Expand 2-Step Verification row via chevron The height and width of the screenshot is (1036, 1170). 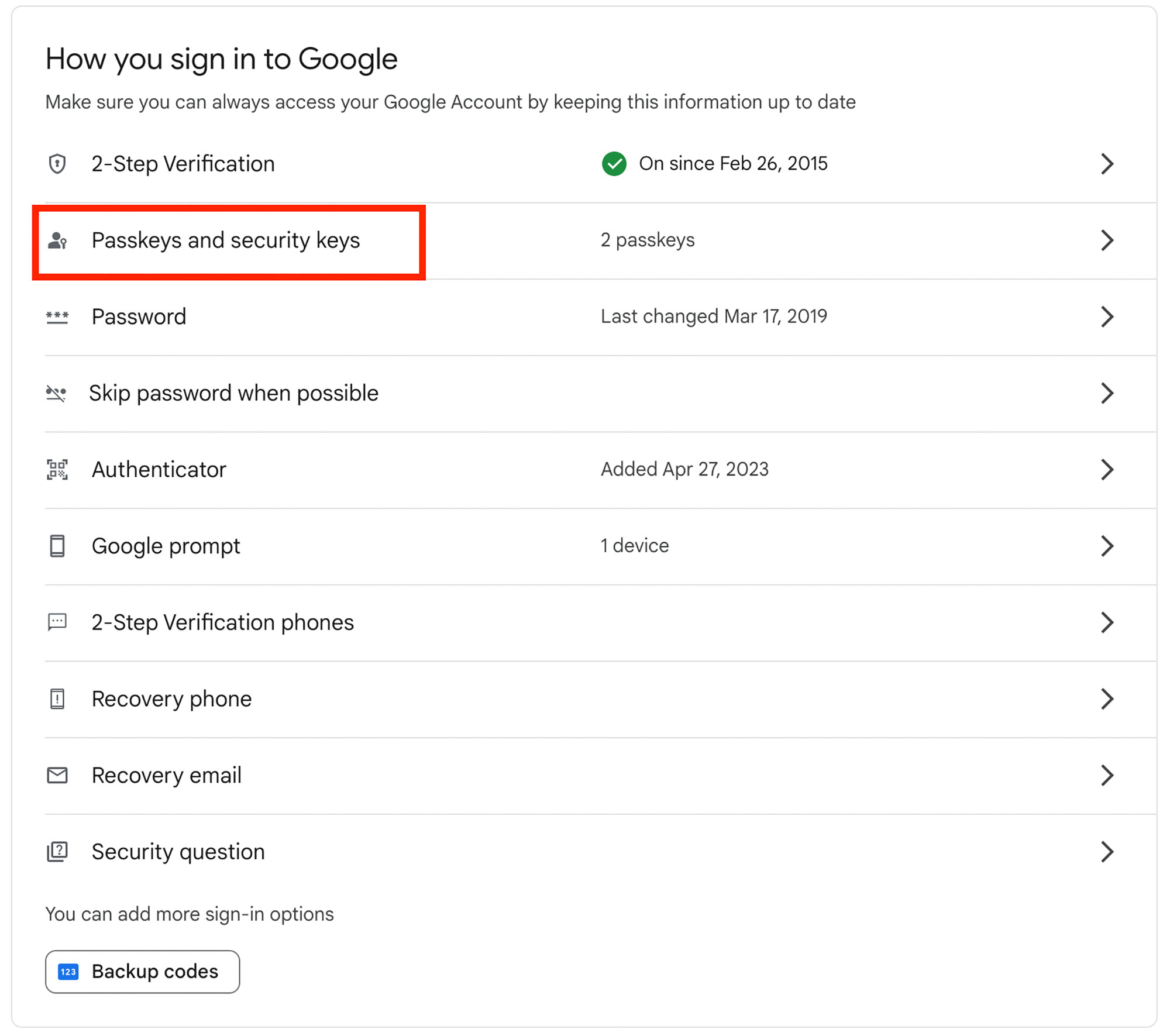click(1106, 164)
